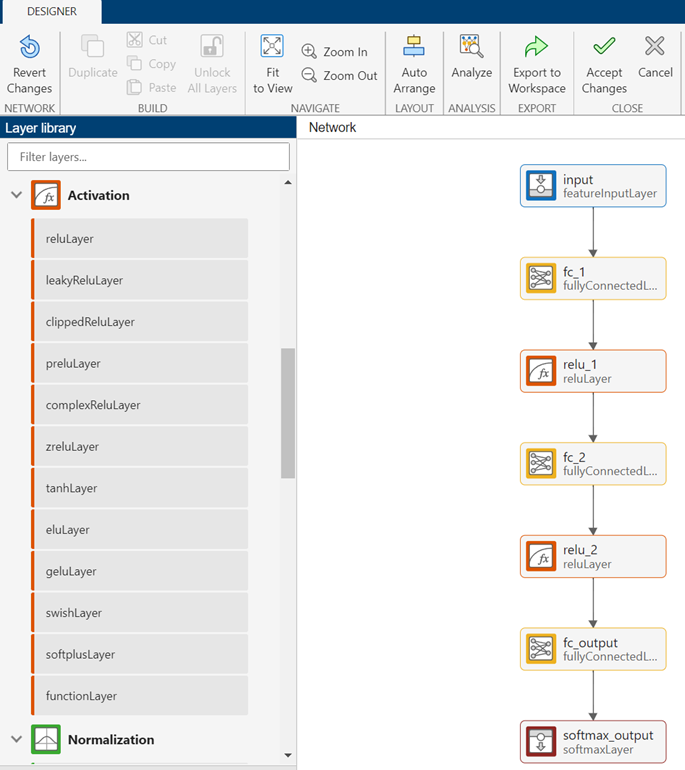This screenshot has height=770, width=685.
Task: Select the input layer's blue icon
Action: [541, 186]
